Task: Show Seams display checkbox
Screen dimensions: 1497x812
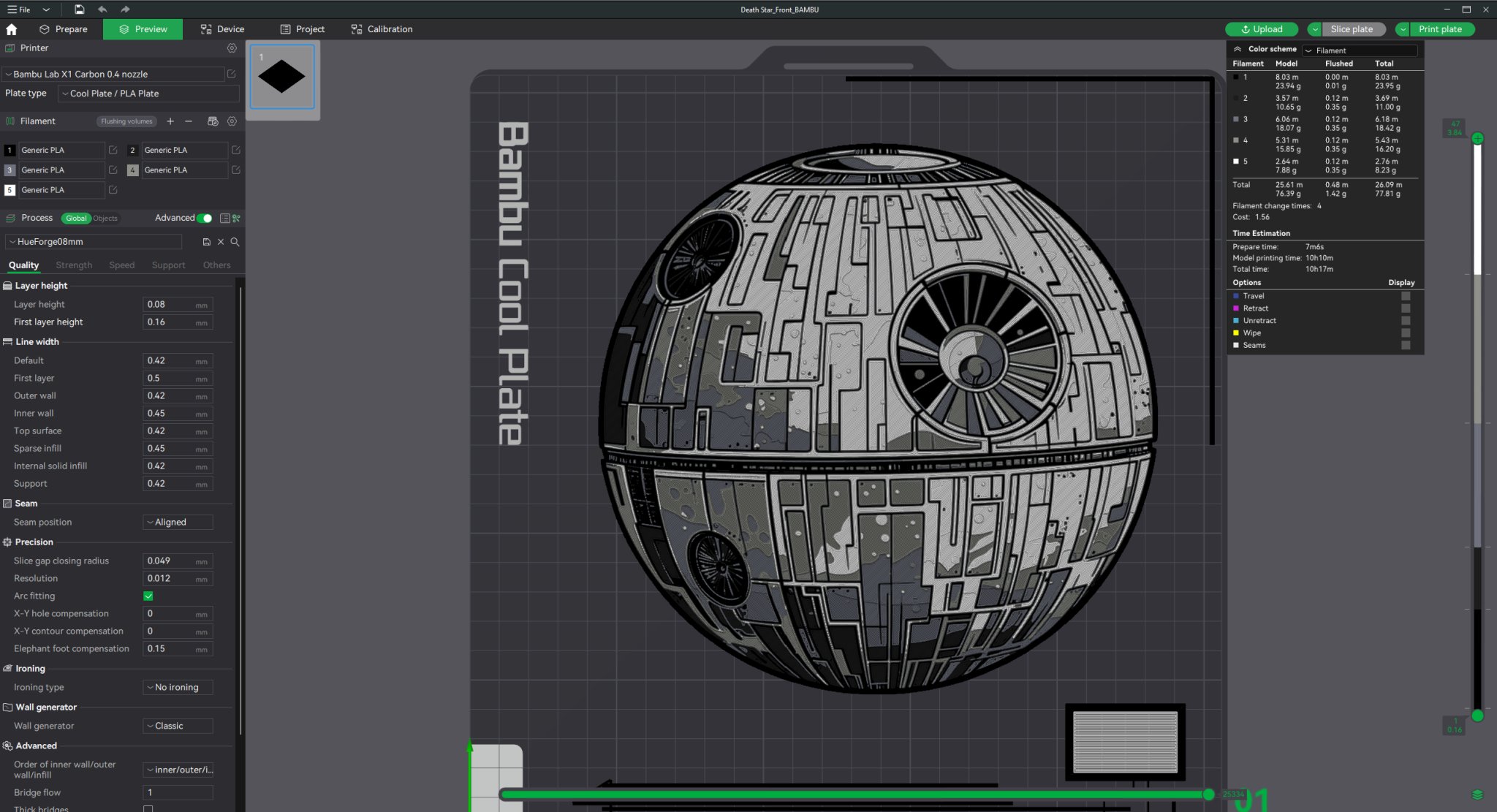Action: click(x=1405, y=345)
